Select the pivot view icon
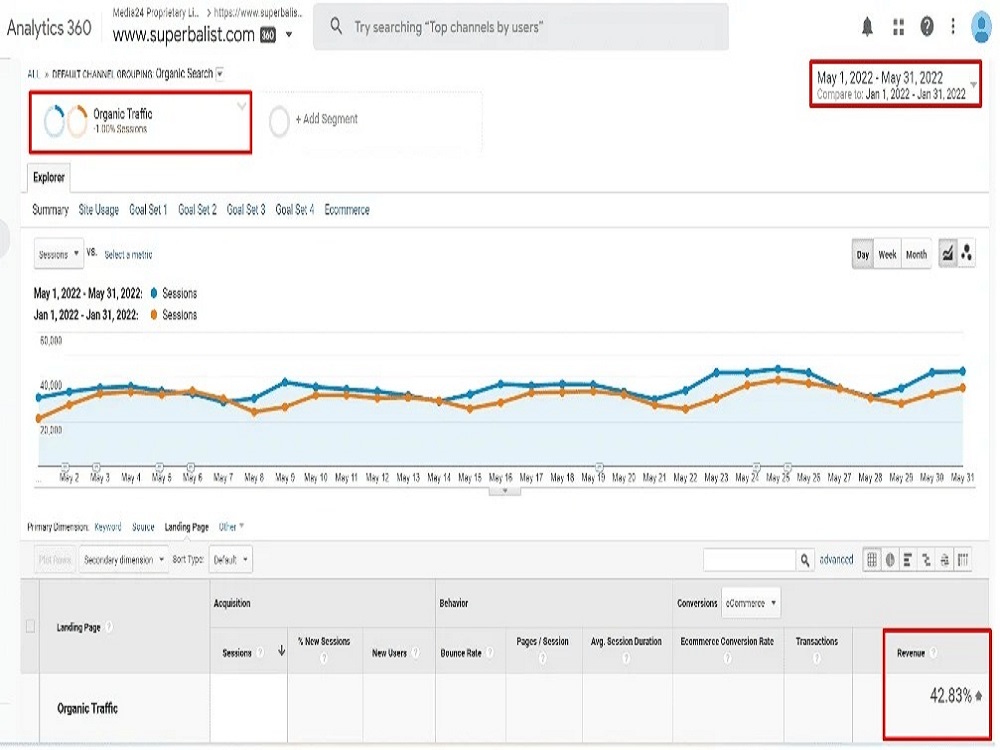Screen dimensions: 1000x750 pyautogui.click(x=963, y=560)
